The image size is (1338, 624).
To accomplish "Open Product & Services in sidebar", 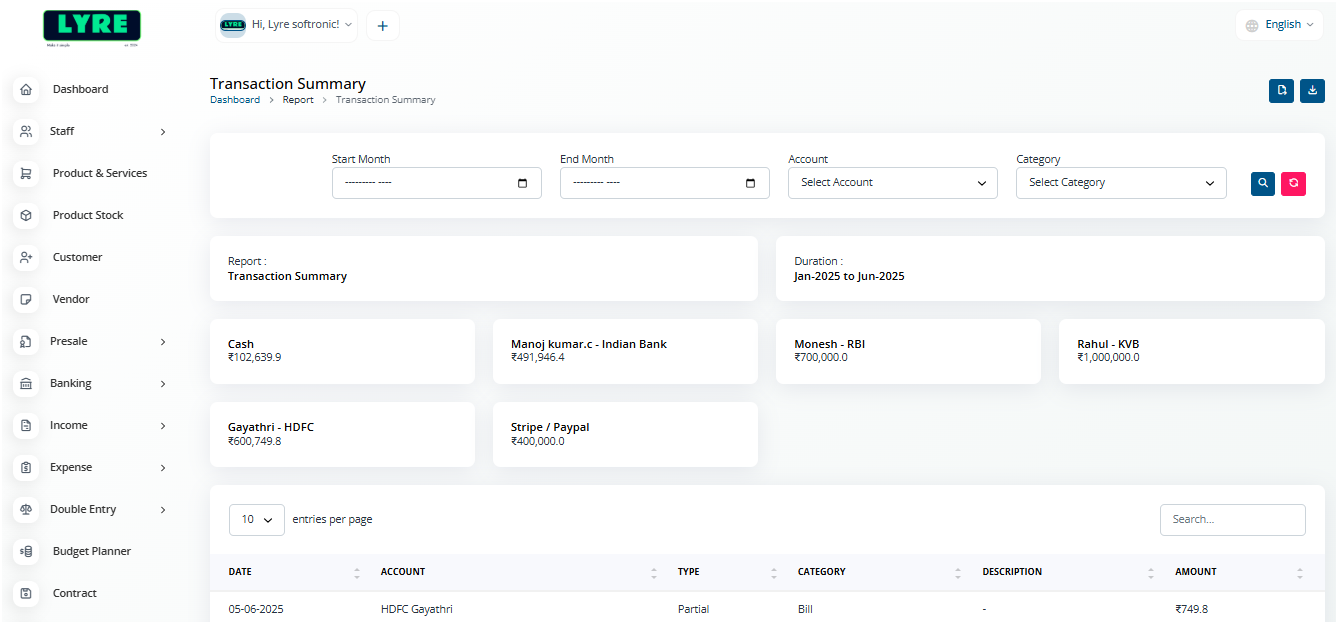I will (x=99, y=173).
